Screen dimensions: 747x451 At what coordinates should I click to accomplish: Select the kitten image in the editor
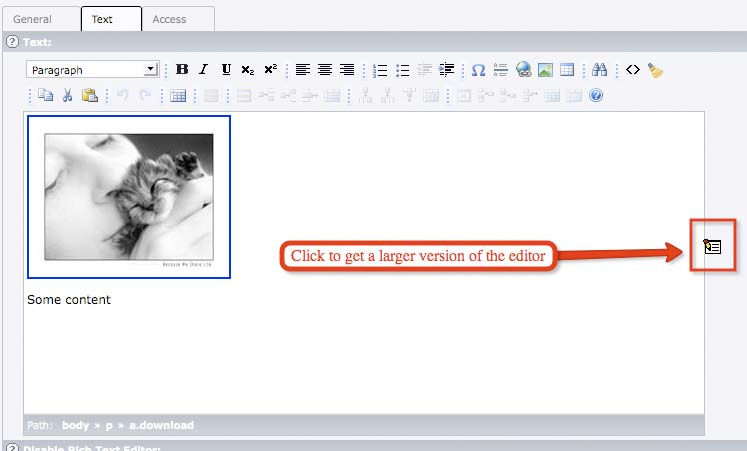coord(129,197)
